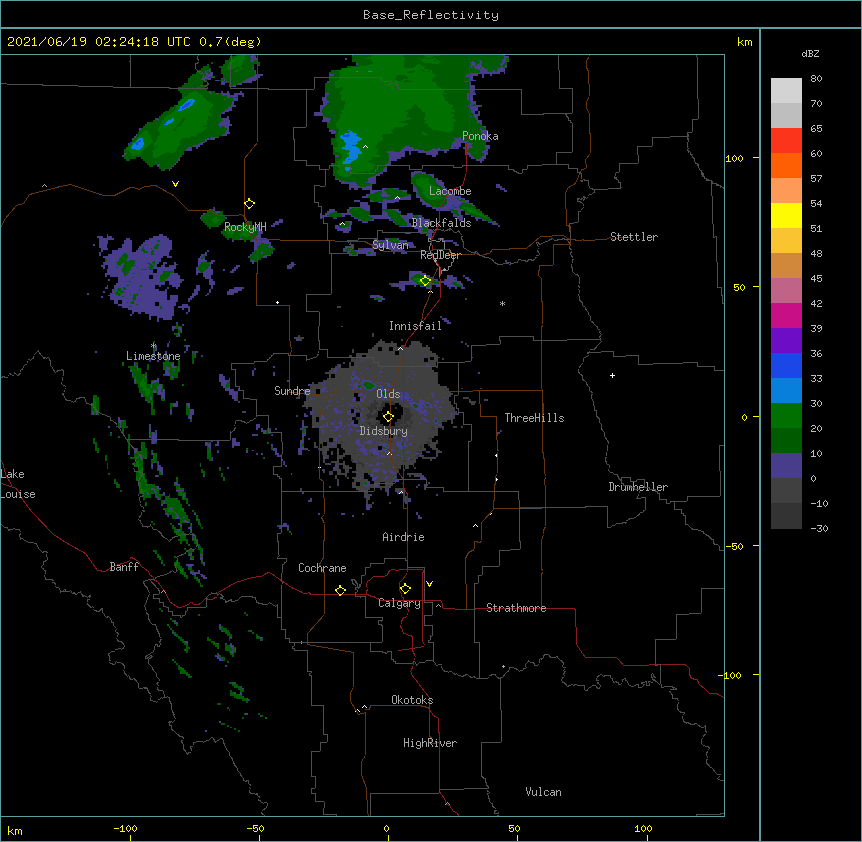Click the Base_Reflectivity title
Viewport: 862px width, 842px height.
(x=431, y=15)
